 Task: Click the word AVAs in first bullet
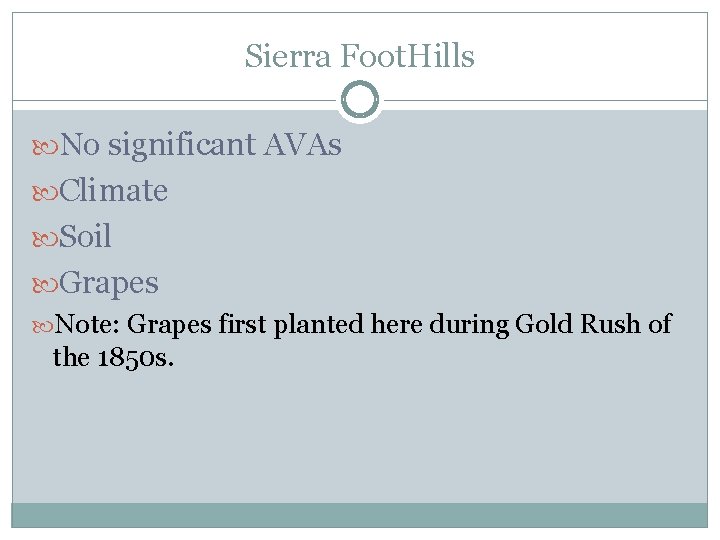click(x=303, y=145)
